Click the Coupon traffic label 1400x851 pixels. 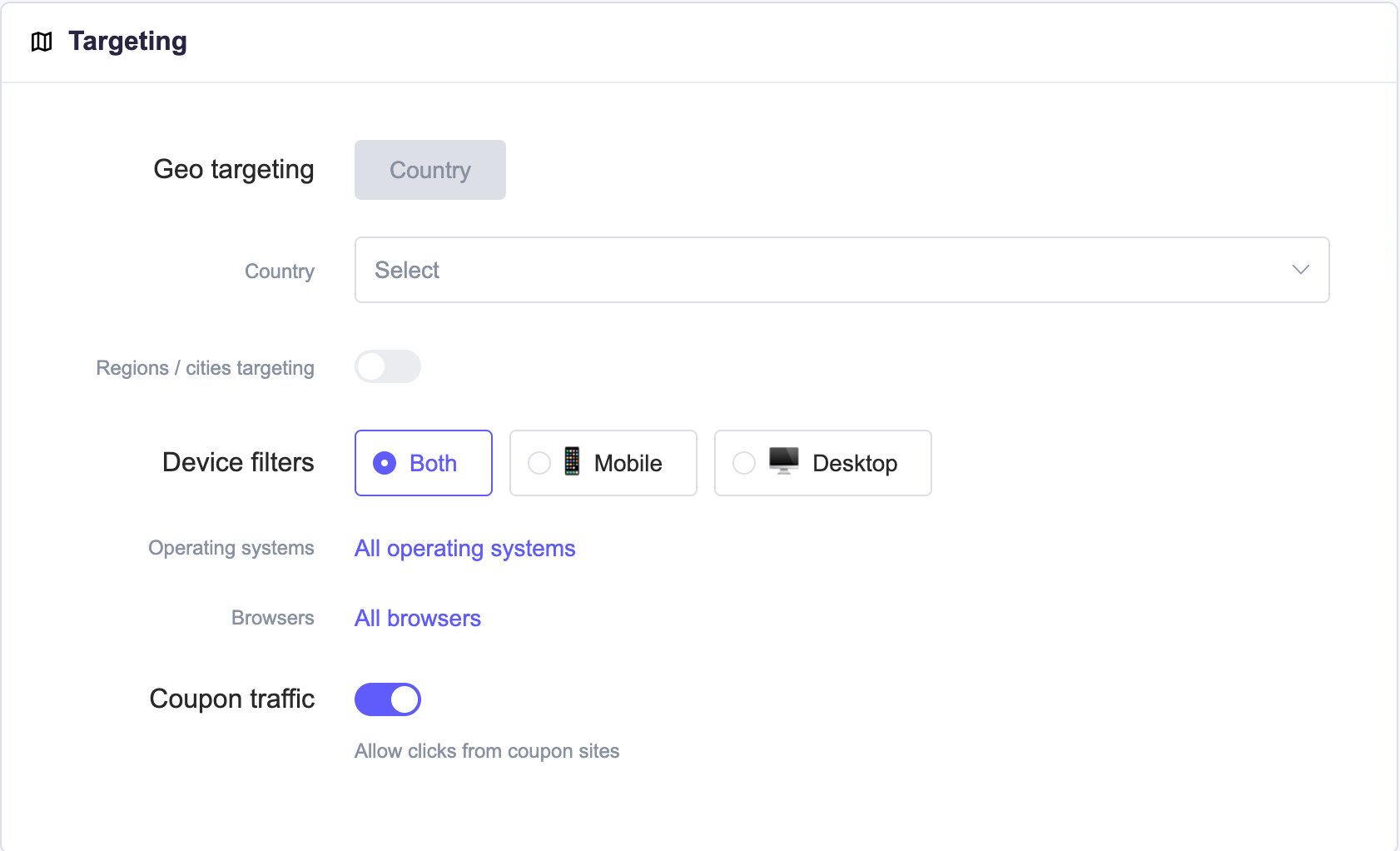(x=232, y=699)
